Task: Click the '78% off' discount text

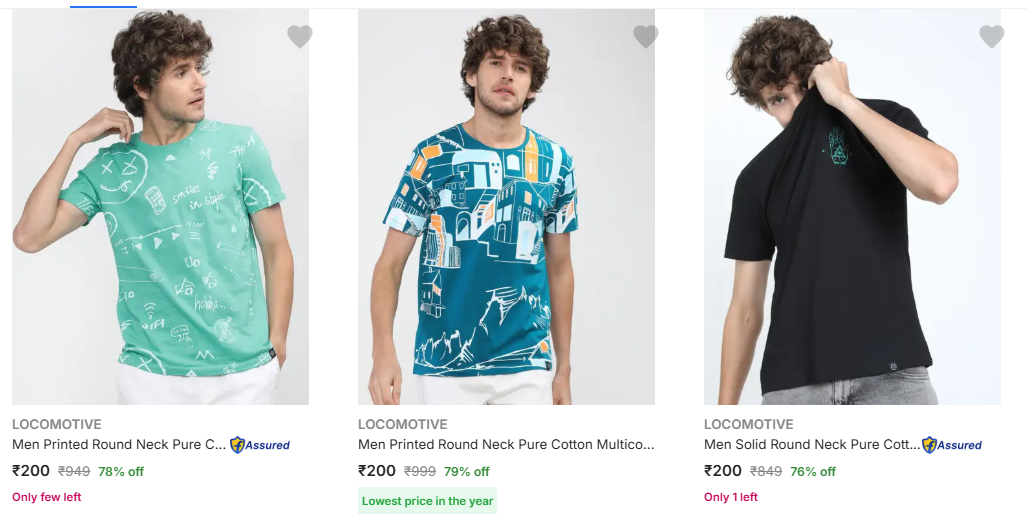Action: (x=121, y=472)
